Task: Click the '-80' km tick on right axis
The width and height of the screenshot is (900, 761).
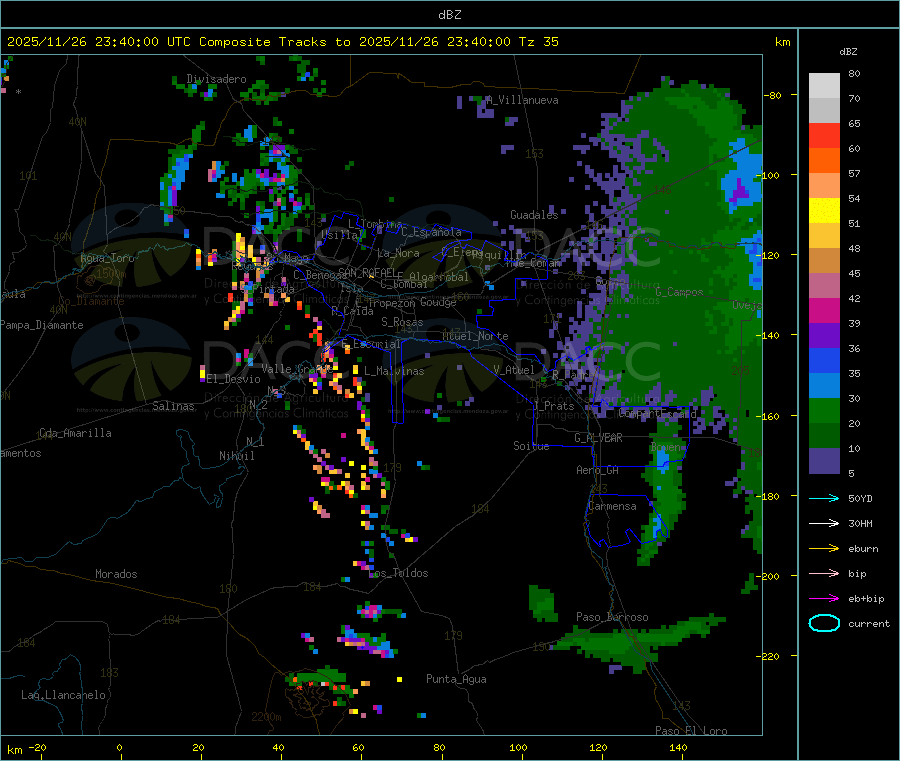Action: pos(772,95)
